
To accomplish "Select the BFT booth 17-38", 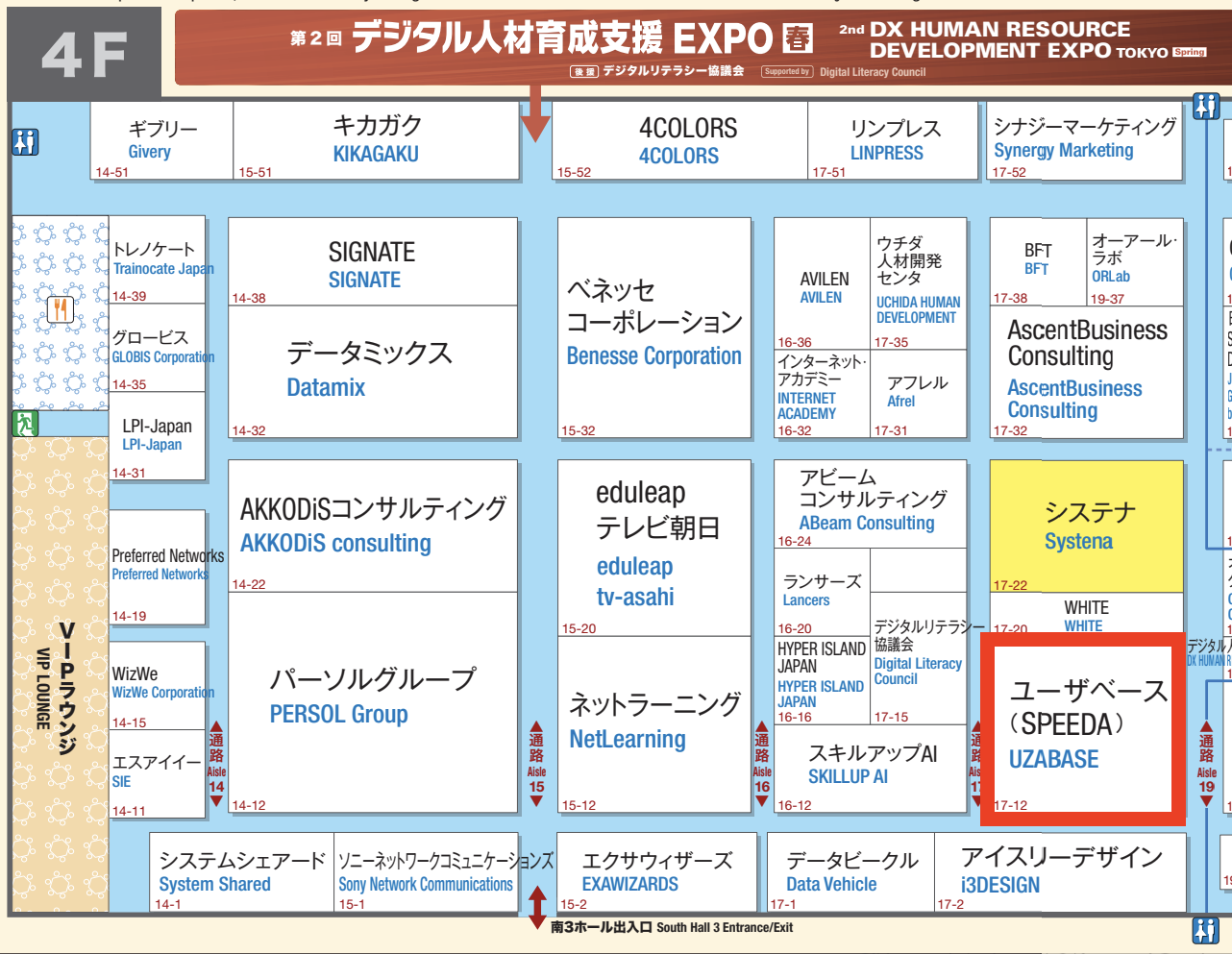I will 1039,262.
